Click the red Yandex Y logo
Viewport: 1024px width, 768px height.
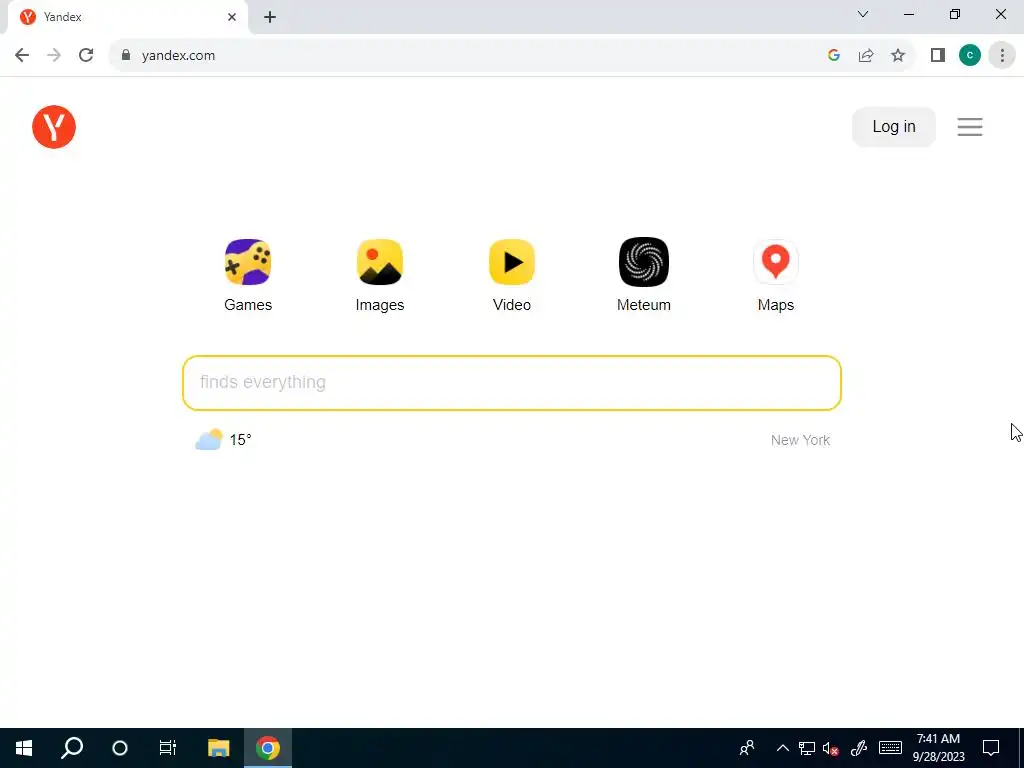tap(54, 127)
